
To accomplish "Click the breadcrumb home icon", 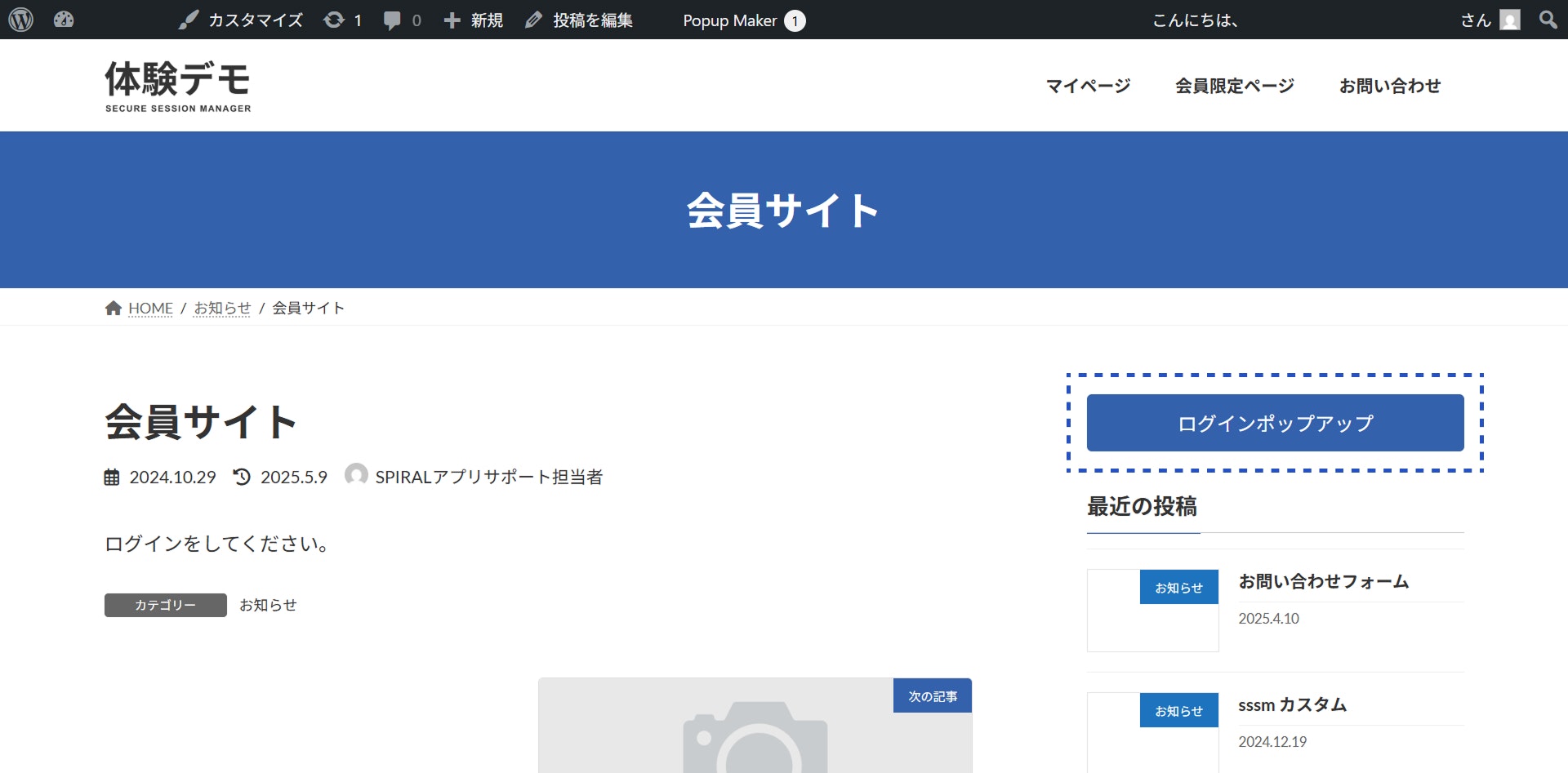I will [x=114, y=308].
